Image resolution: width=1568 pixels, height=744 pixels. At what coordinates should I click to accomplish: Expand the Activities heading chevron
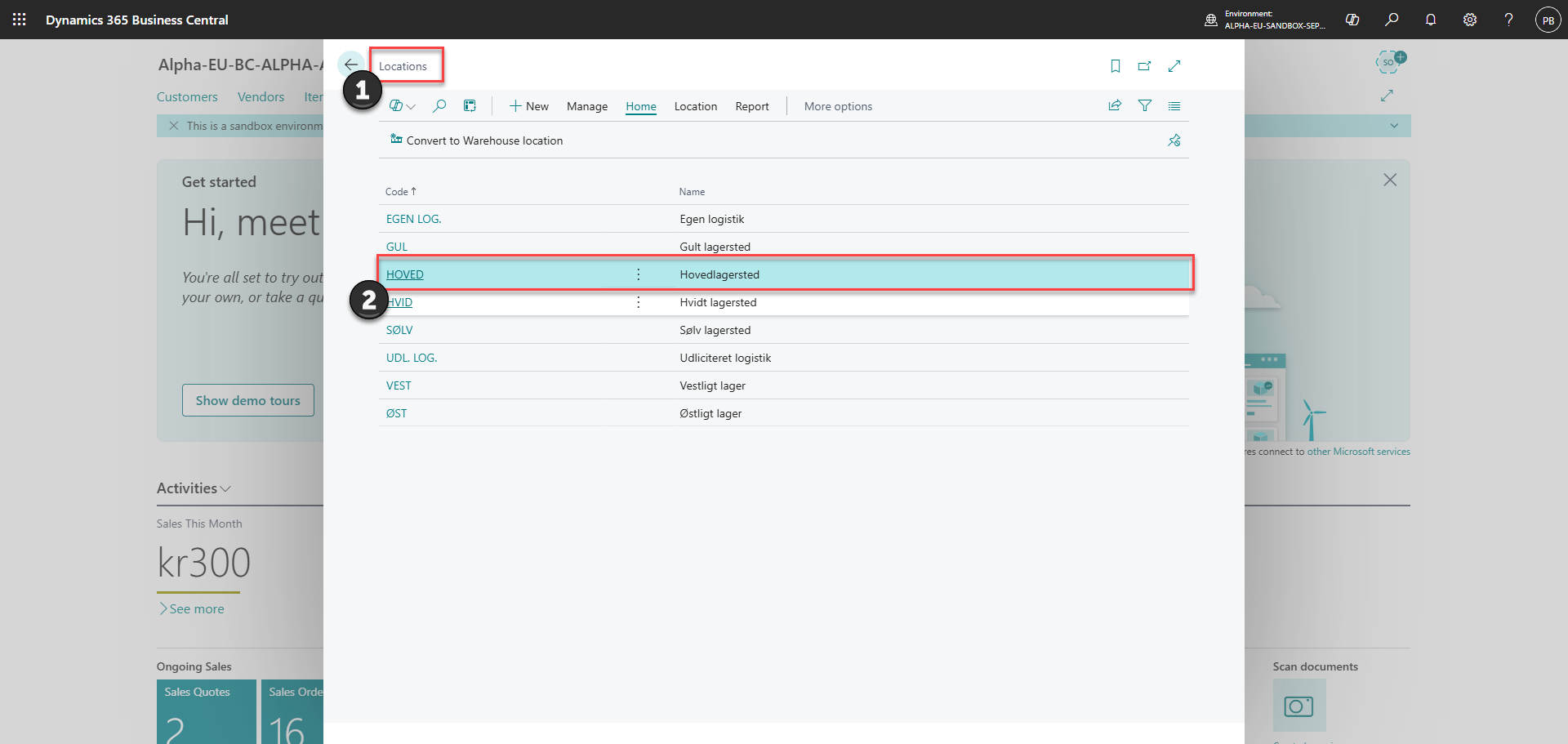pos(225,488)
